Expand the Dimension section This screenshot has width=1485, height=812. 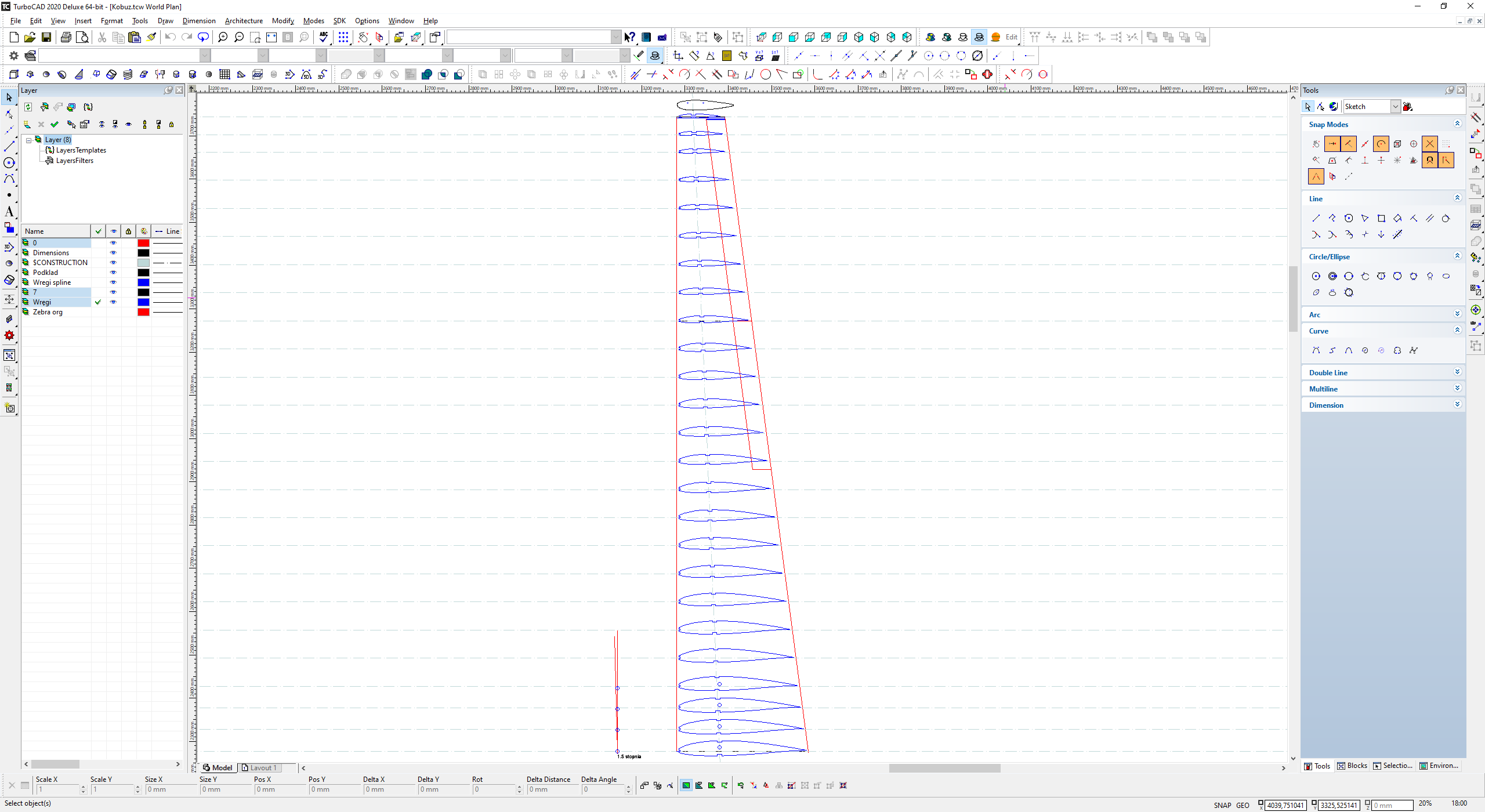coord(1457,405)
